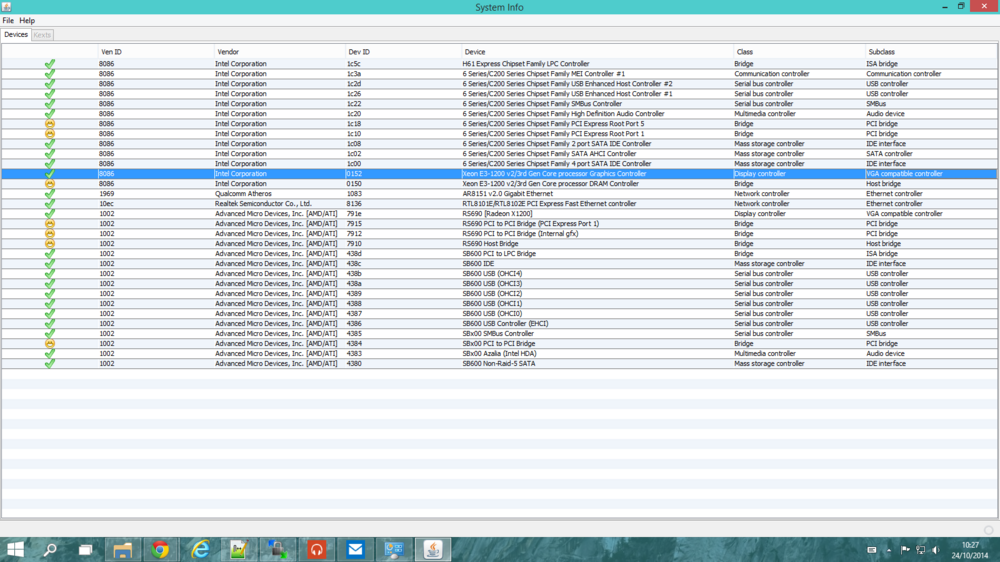Open Google Chrome from the taskbar
The image size is (1000, 562).
click(160, 549)
